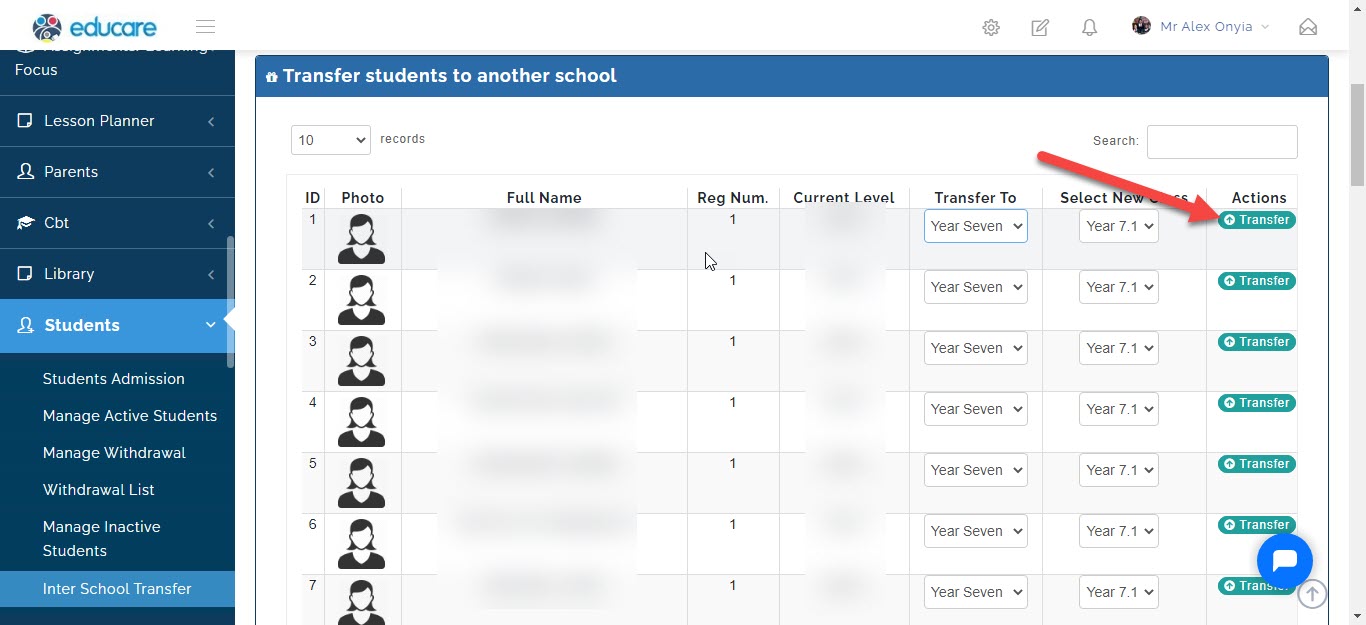Image resolution: width=1366 pixels, height=625 pixels.
Task: Sort by Transfer To column header
Action: (975, 198)
